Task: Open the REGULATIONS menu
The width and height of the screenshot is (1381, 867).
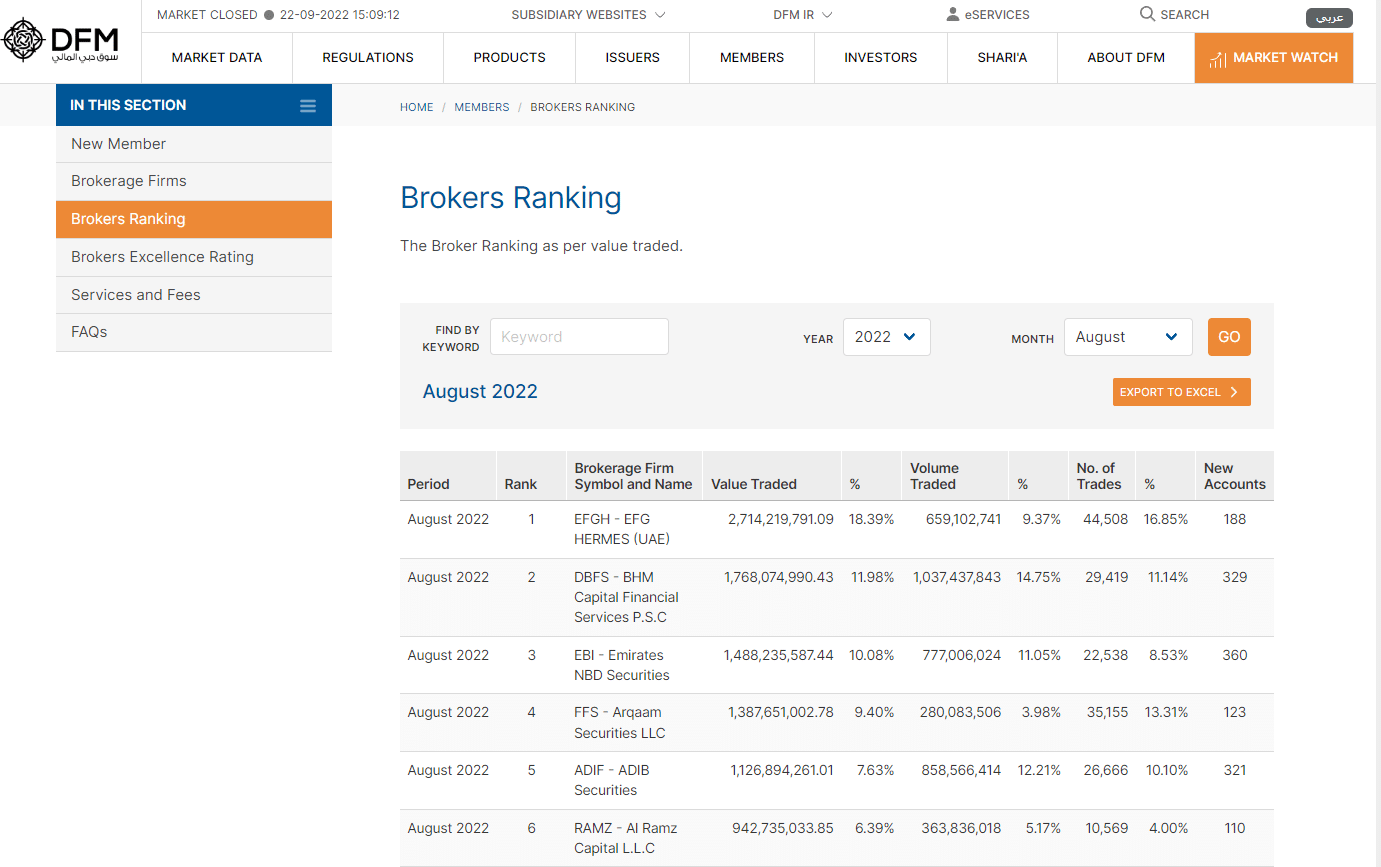Action: (x=367, y=58)
